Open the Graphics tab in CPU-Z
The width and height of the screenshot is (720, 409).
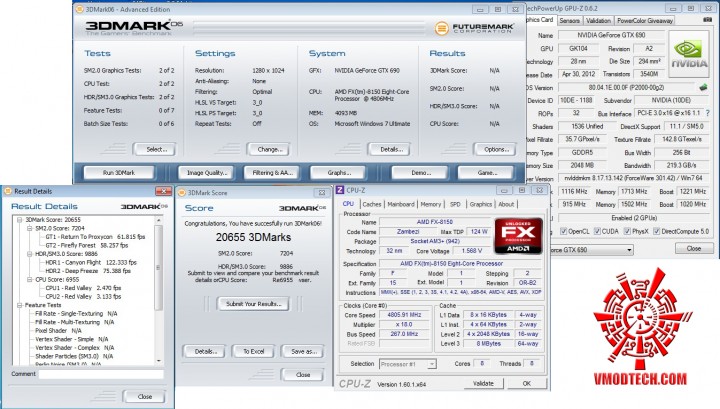[x=480, y=204]
